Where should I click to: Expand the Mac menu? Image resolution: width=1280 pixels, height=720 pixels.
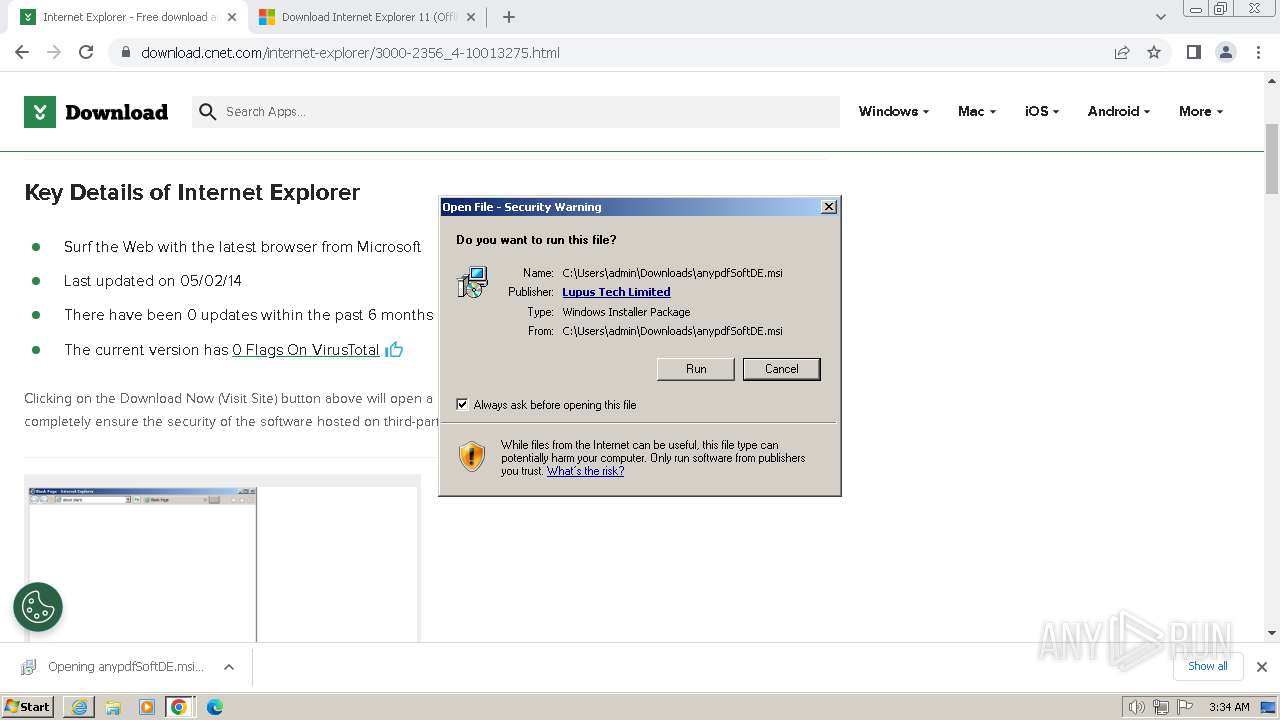(x=976, y=111)
